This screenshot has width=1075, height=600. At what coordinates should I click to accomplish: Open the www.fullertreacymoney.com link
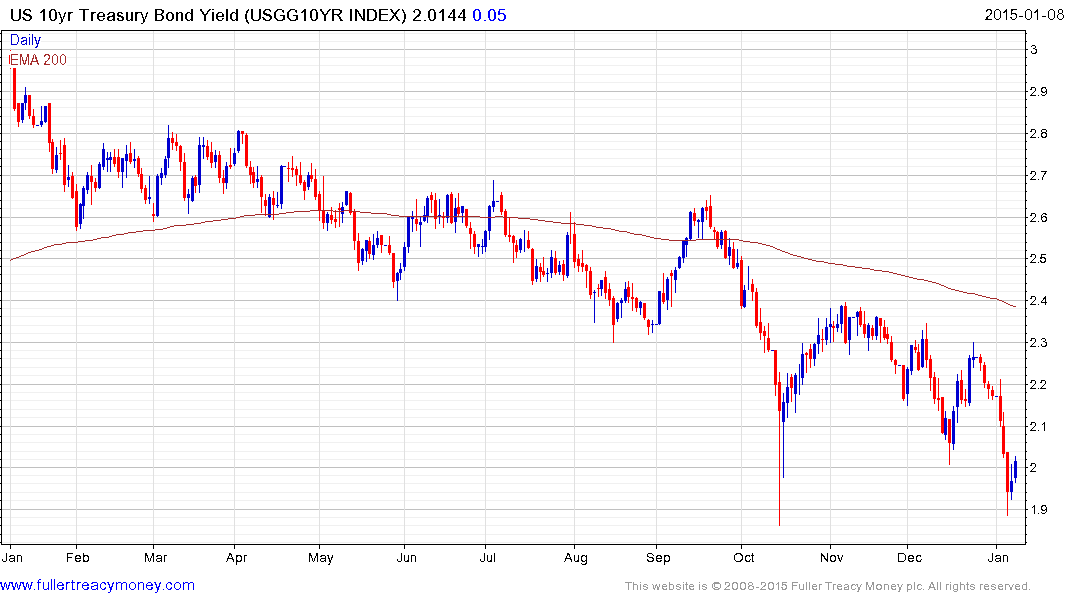tap(97, 585)
